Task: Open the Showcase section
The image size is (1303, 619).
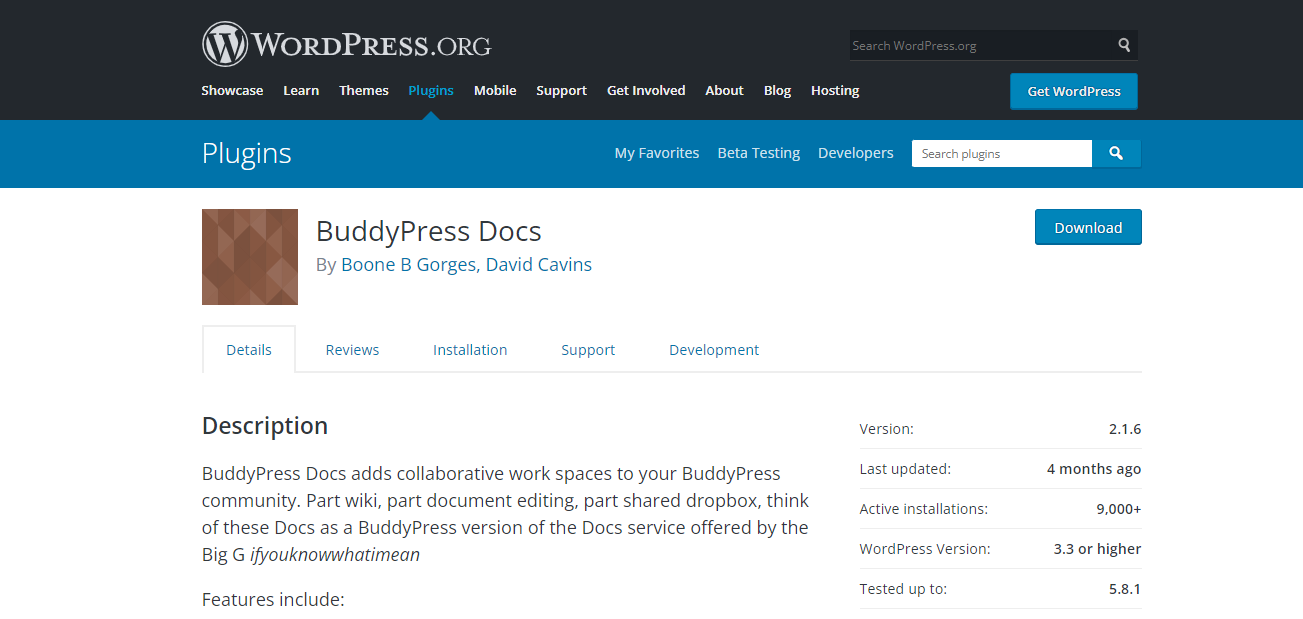Action: [232, 90]
